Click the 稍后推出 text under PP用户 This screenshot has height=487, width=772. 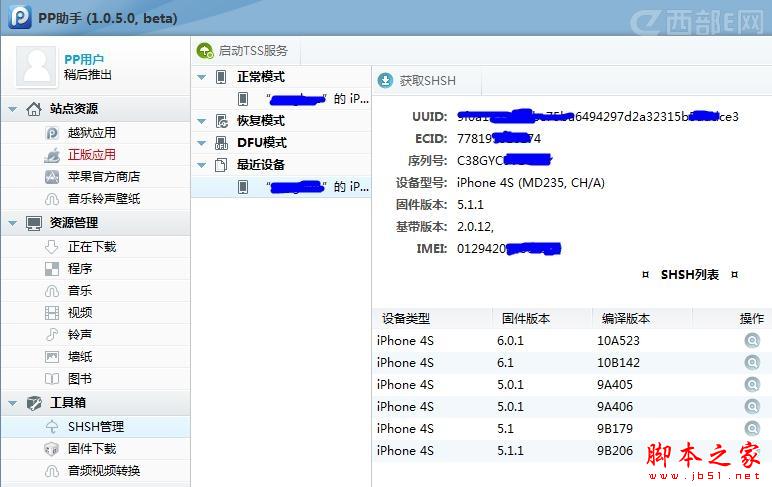pos(88,75)
